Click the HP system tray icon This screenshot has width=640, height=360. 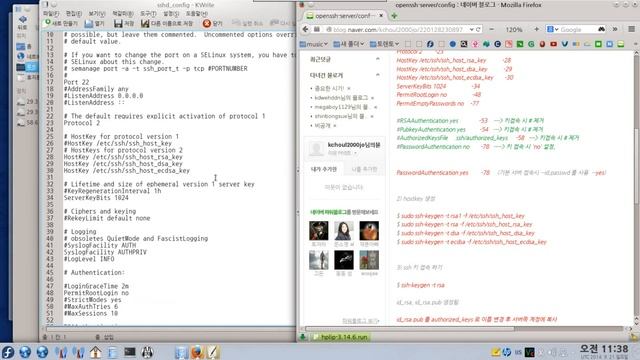tap(507, 352)
